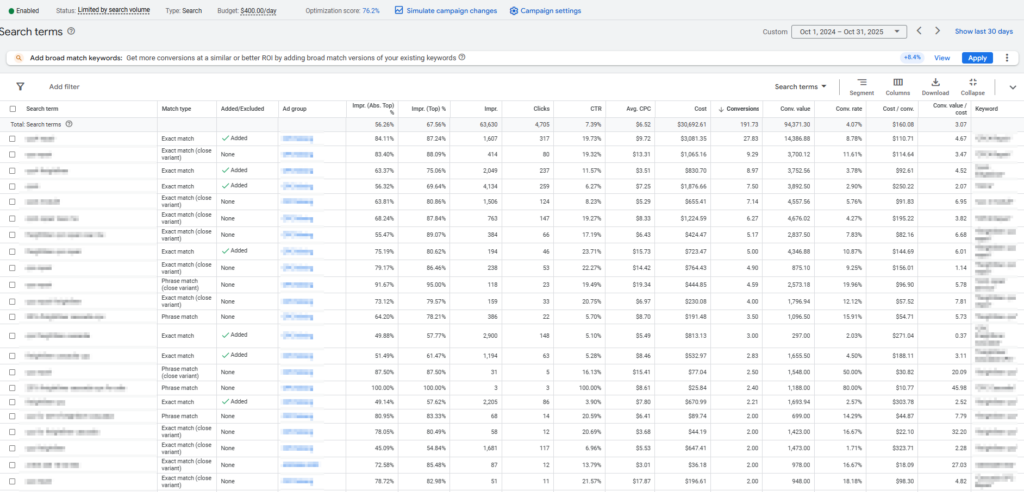Image resolution: width=1024 pixels, height=492 pixels.
Task: Expand the Search terms view dropdown
Action: pos(801,87)
